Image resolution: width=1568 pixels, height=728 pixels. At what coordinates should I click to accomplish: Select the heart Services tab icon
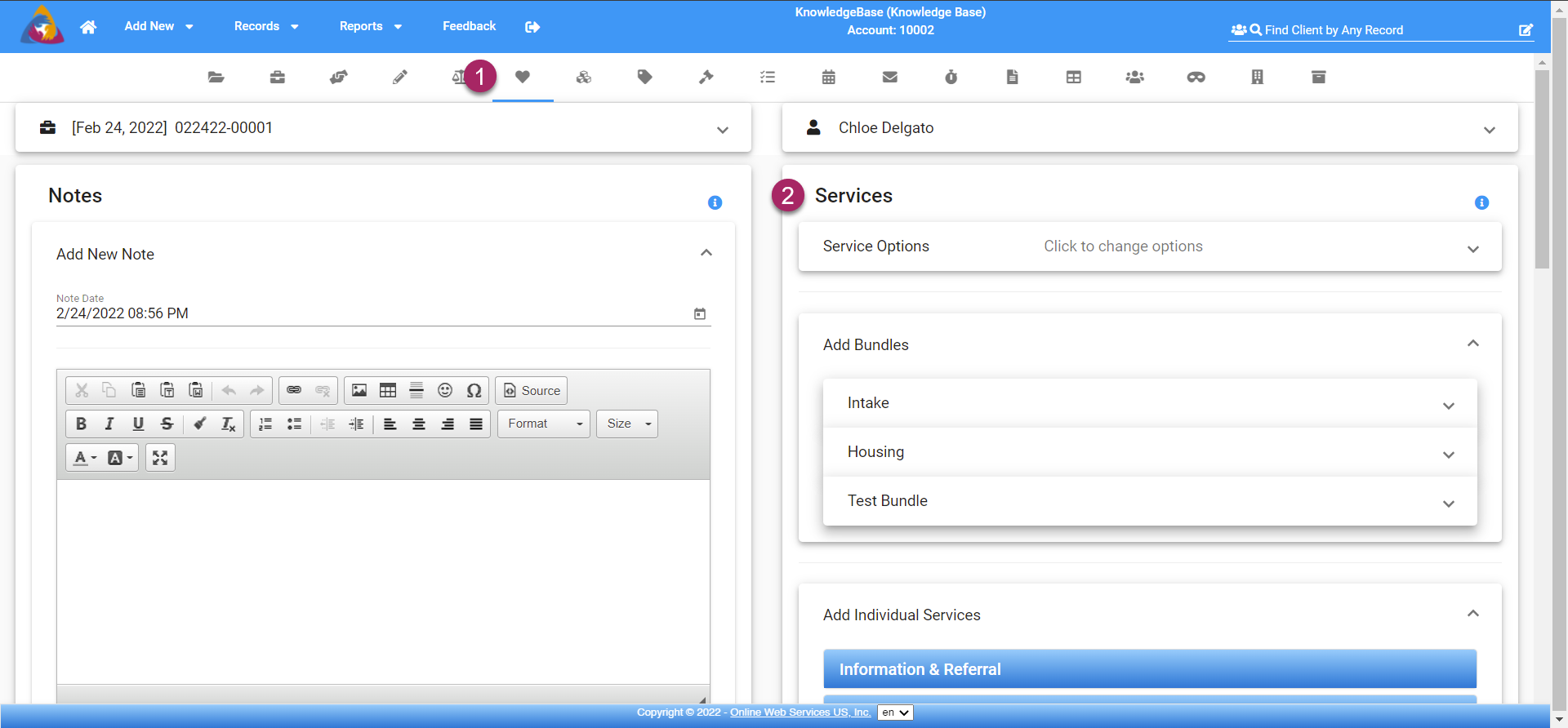(523, 77)
